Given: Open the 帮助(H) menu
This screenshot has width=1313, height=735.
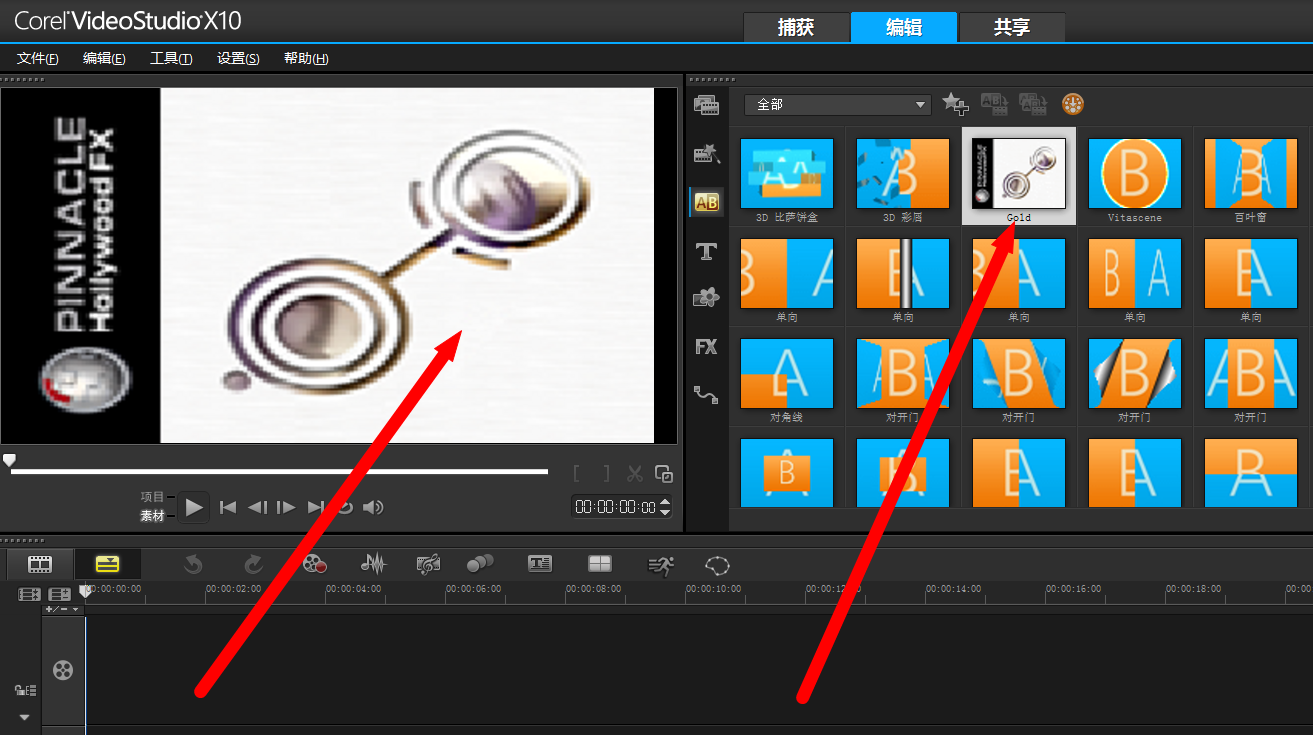Looking at the screenshot, I should (306, 59).
